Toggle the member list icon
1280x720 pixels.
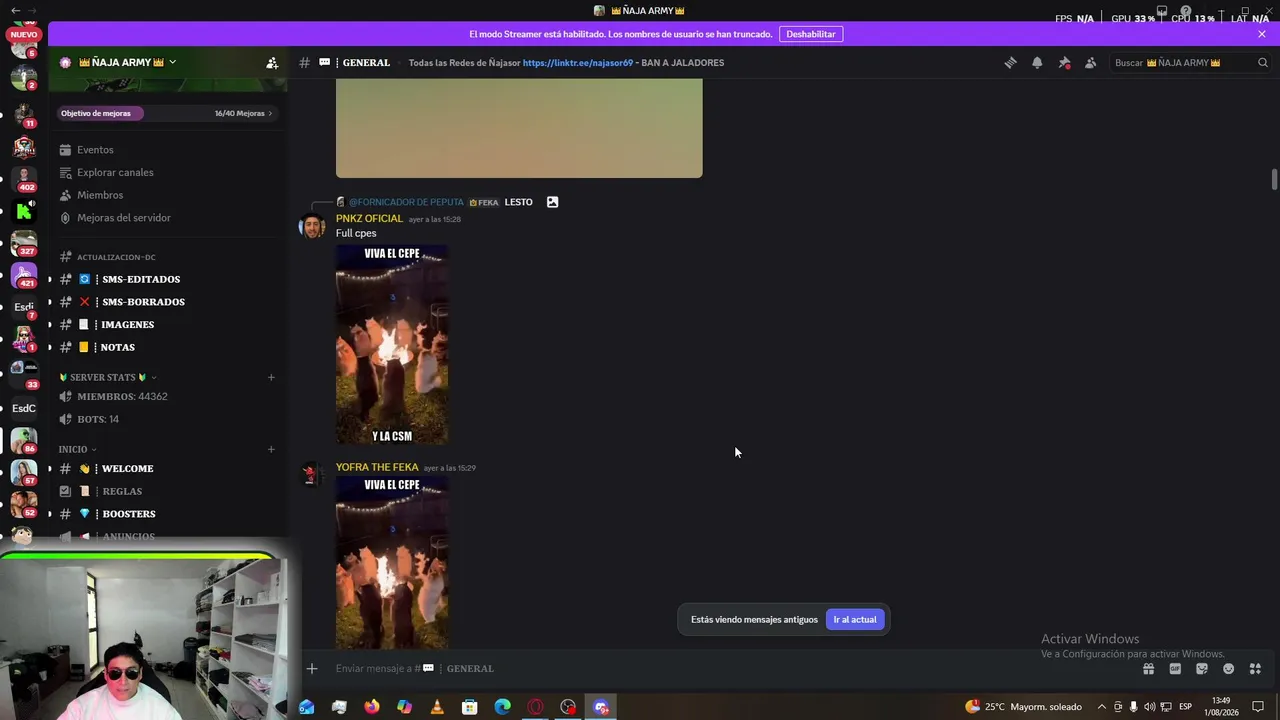(x=1090, y=62)
